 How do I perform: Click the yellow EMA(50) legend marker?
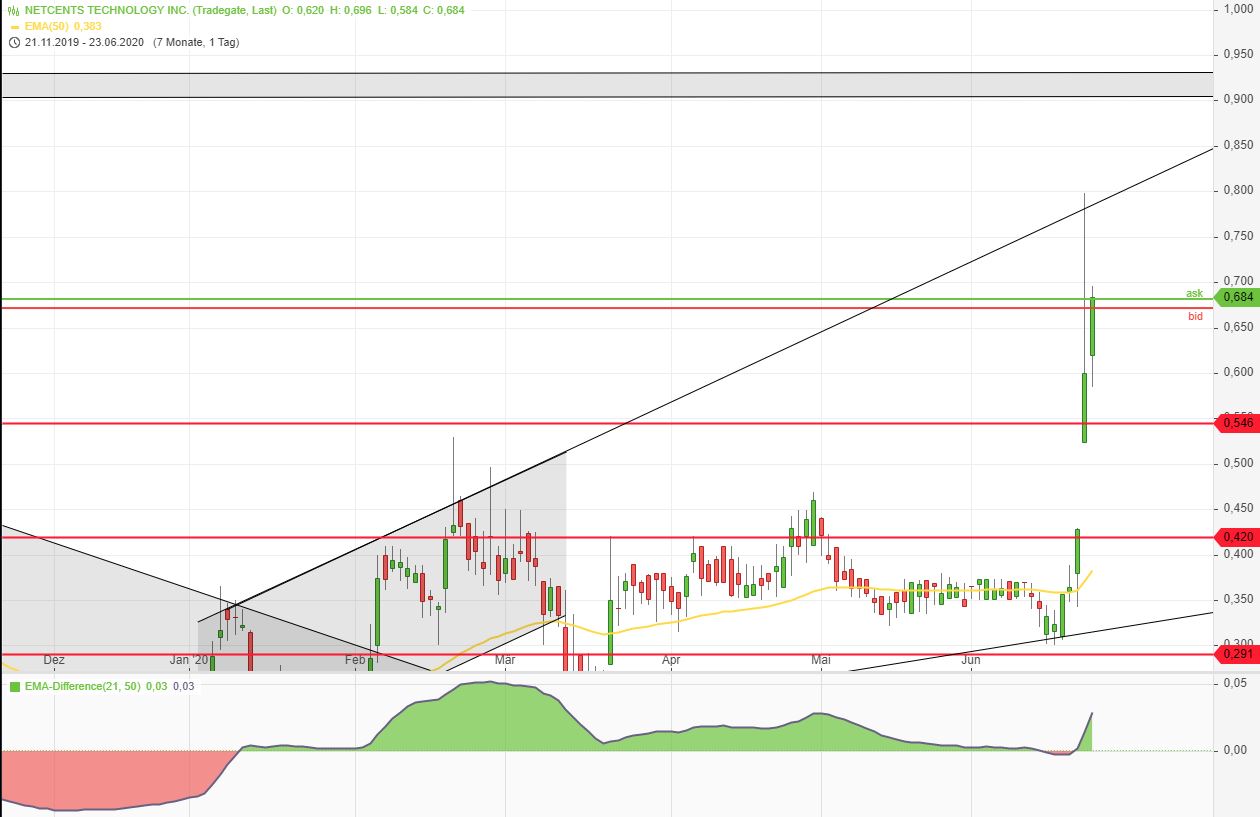(x=15, y=27)
